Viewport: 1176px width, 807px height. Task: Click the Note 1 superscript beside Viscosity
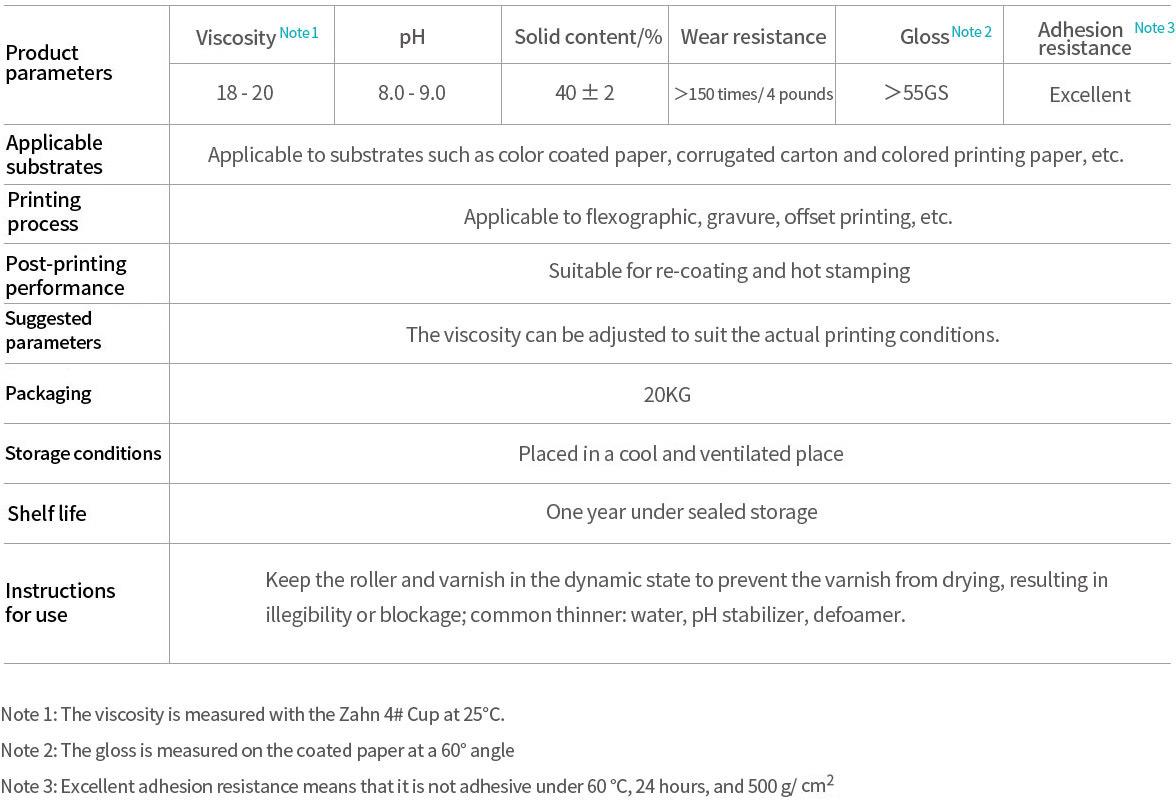click(299, 33)
